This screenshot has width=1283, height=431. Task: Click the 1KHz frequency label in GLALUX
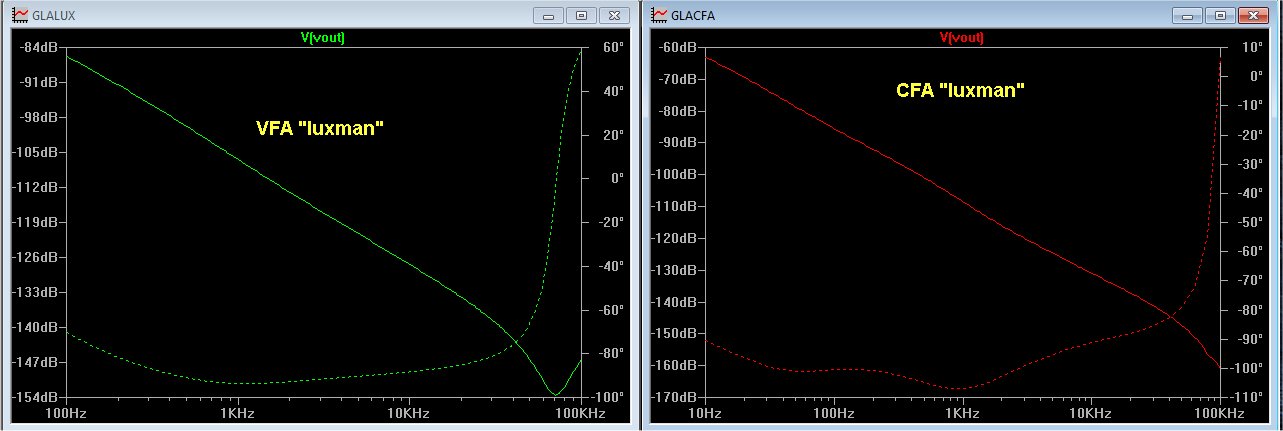point(236,413)
